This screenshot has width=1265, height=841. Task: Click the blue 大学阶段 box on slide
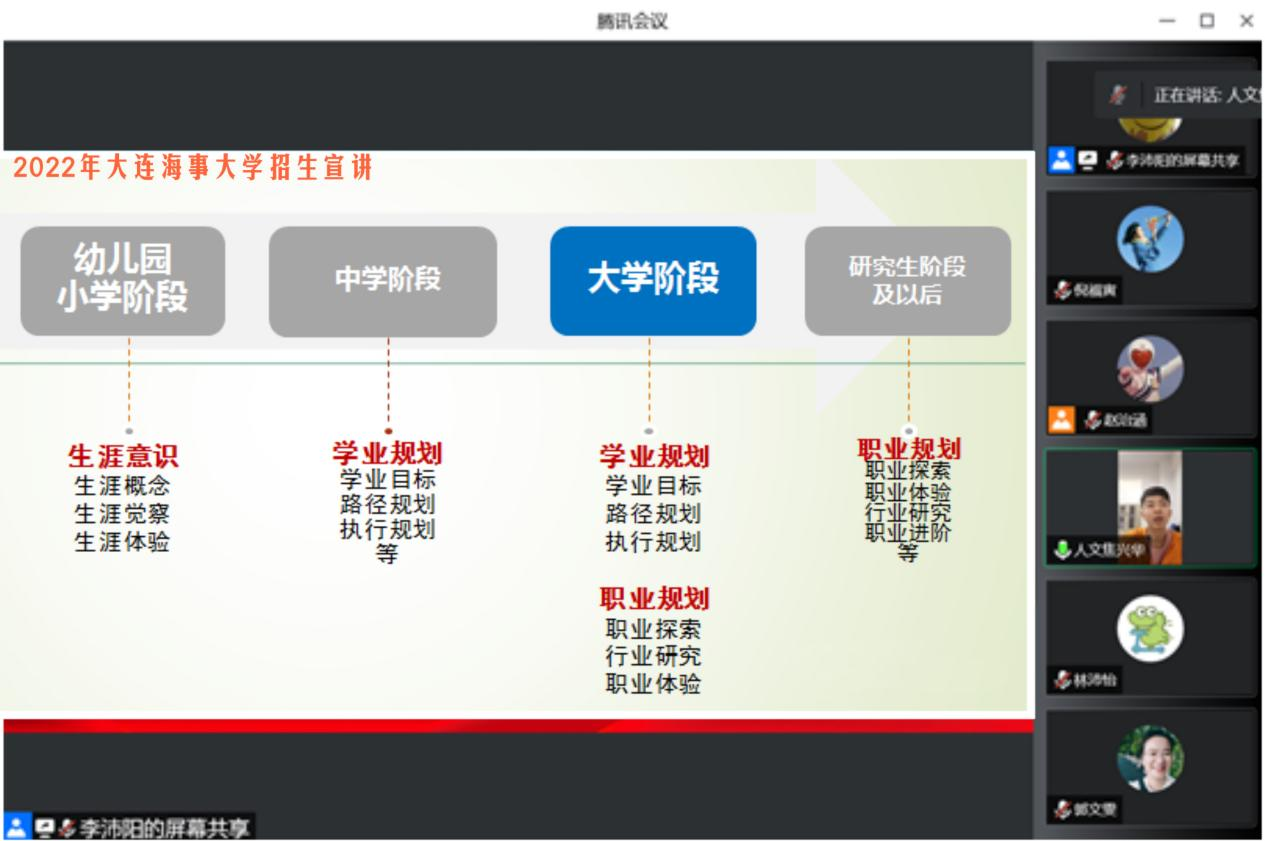pos(653,281)
